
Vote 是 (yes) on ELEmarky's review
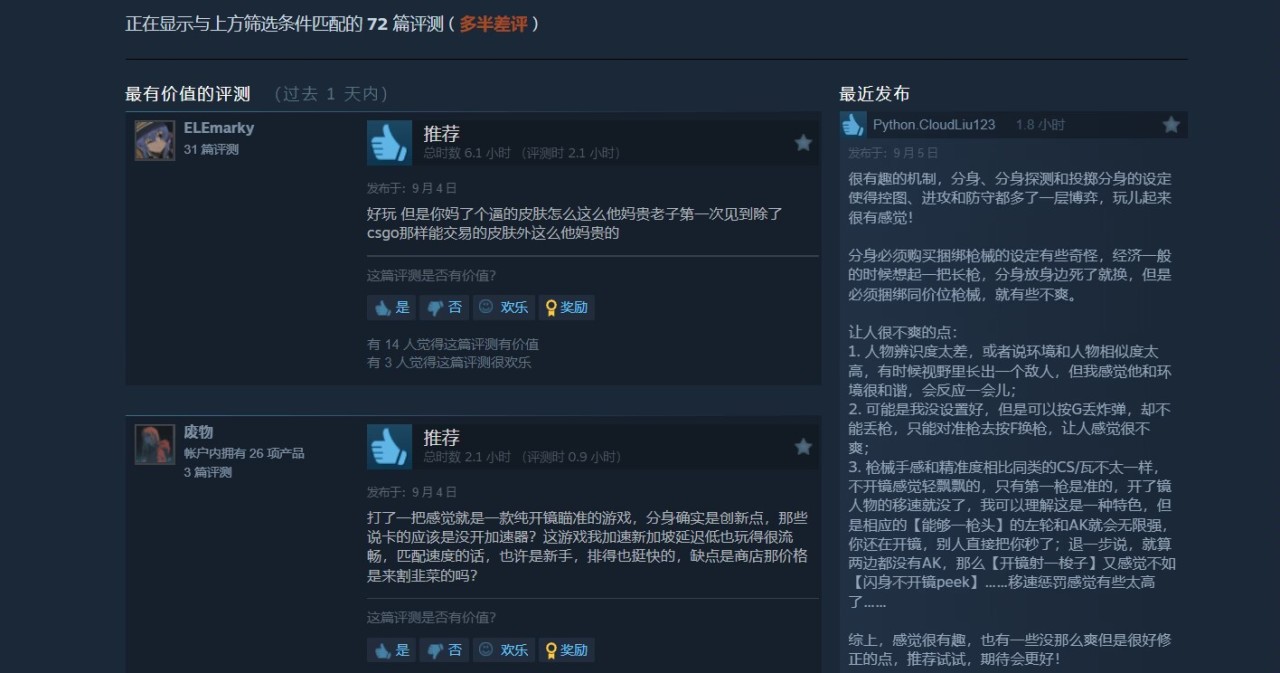[391, 307]
